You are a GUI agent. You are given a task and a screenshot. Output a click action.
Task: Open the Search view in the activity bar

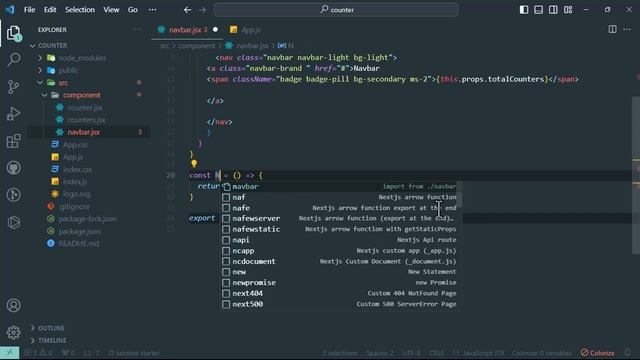(x=13, y=60)
